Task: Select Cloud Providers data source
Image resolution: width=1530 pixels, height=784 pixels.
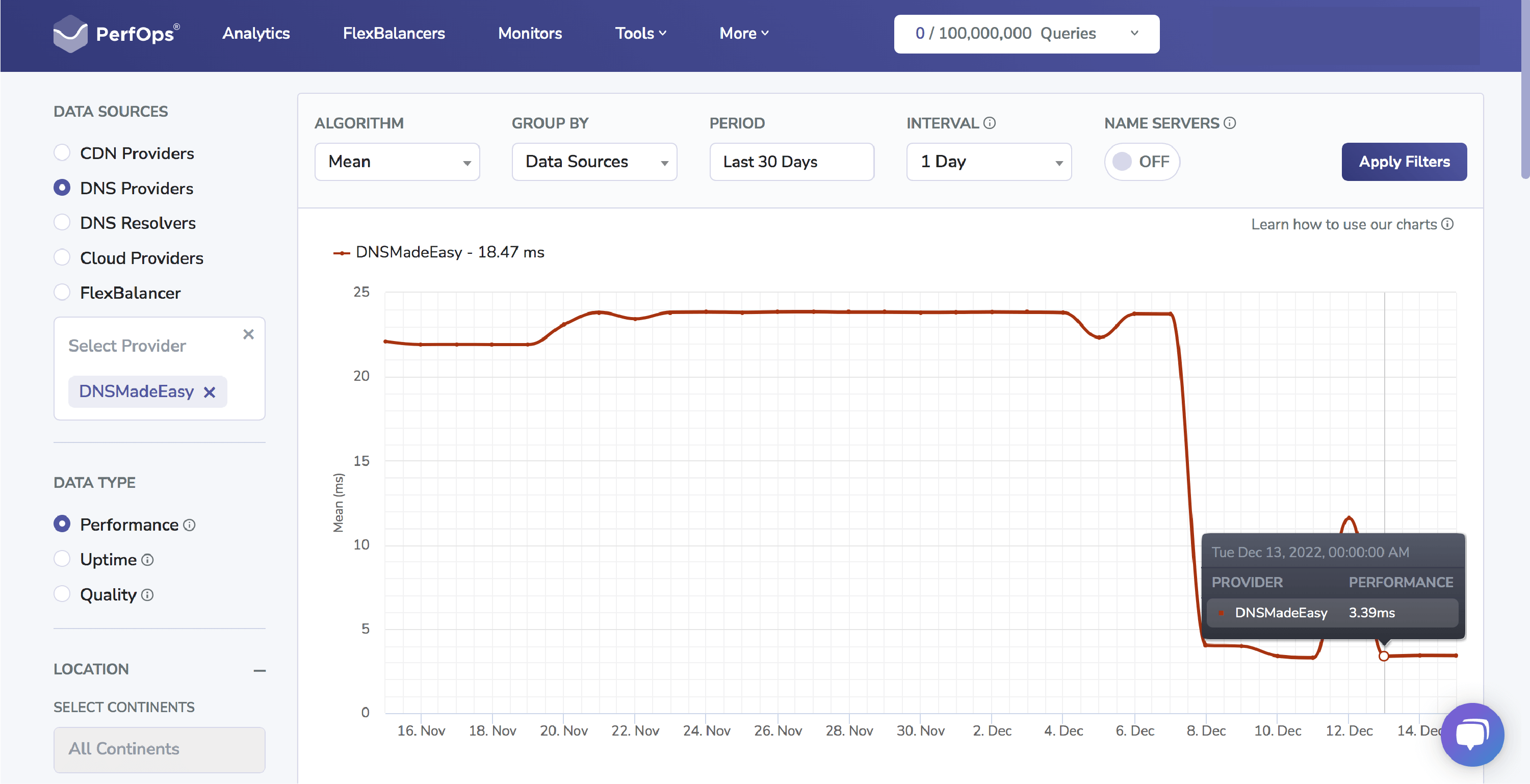Action: click(x=62, y=257)
